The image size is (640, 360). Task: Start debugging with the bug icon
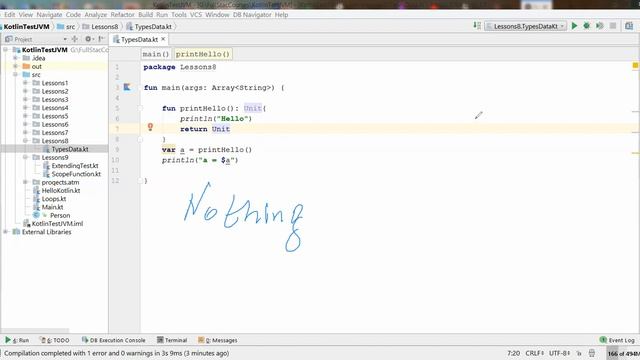click(587, 26)
